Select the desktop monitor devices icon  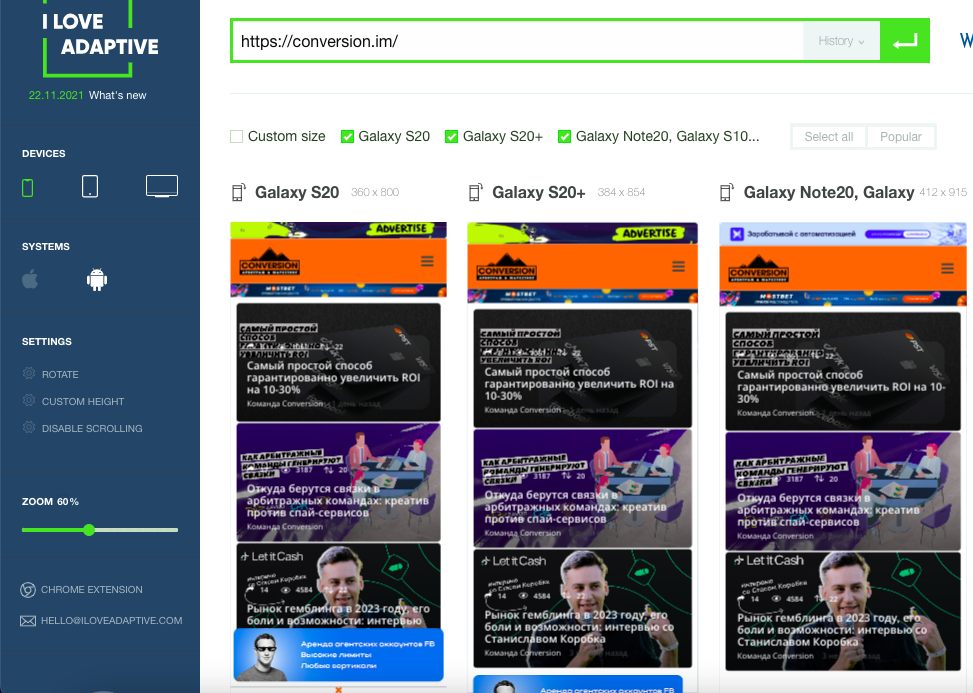click(162, 186)
